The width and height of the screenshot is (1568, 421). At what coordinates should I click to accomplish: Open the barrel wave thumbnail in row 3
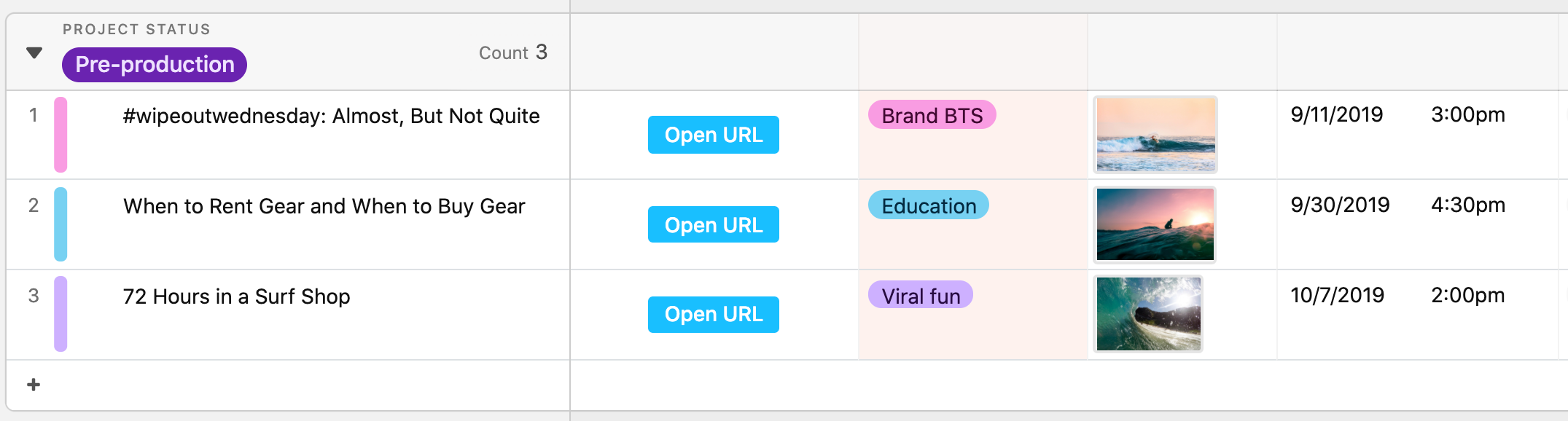pos(1148,314)
